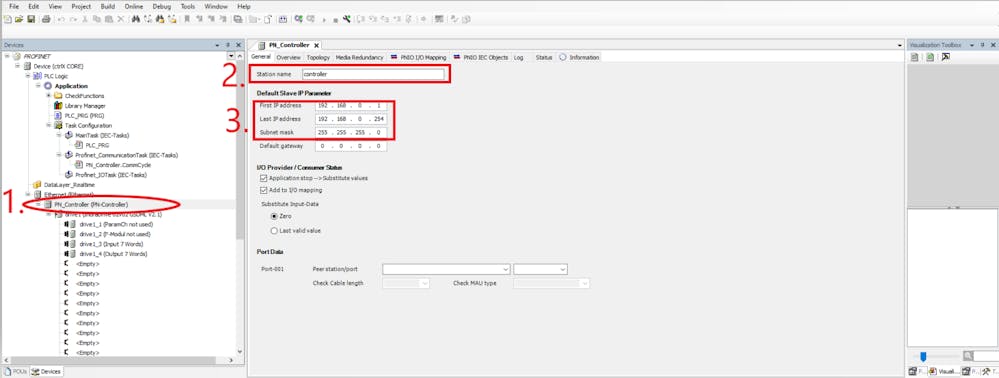Switch to the Information tab
The height and width of the screenshot is (378, 999).
pyautogui.click(x=580, y=57)
